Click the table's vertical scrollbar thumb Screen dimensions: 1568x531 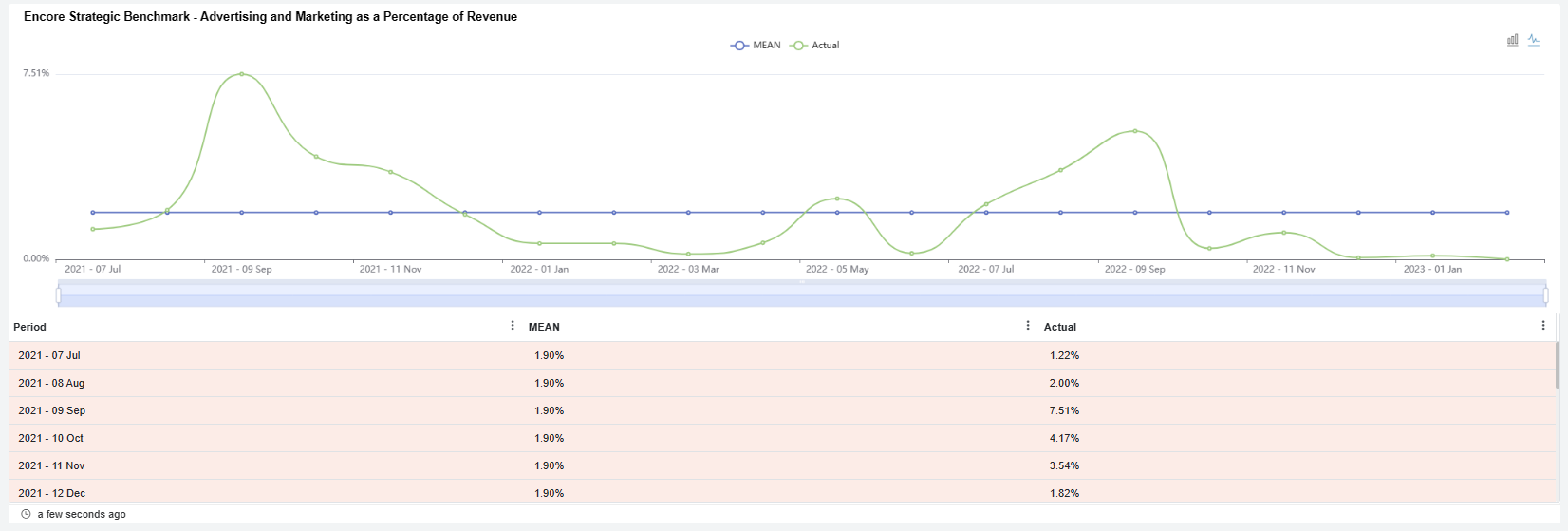click(x=1557, y=365)
